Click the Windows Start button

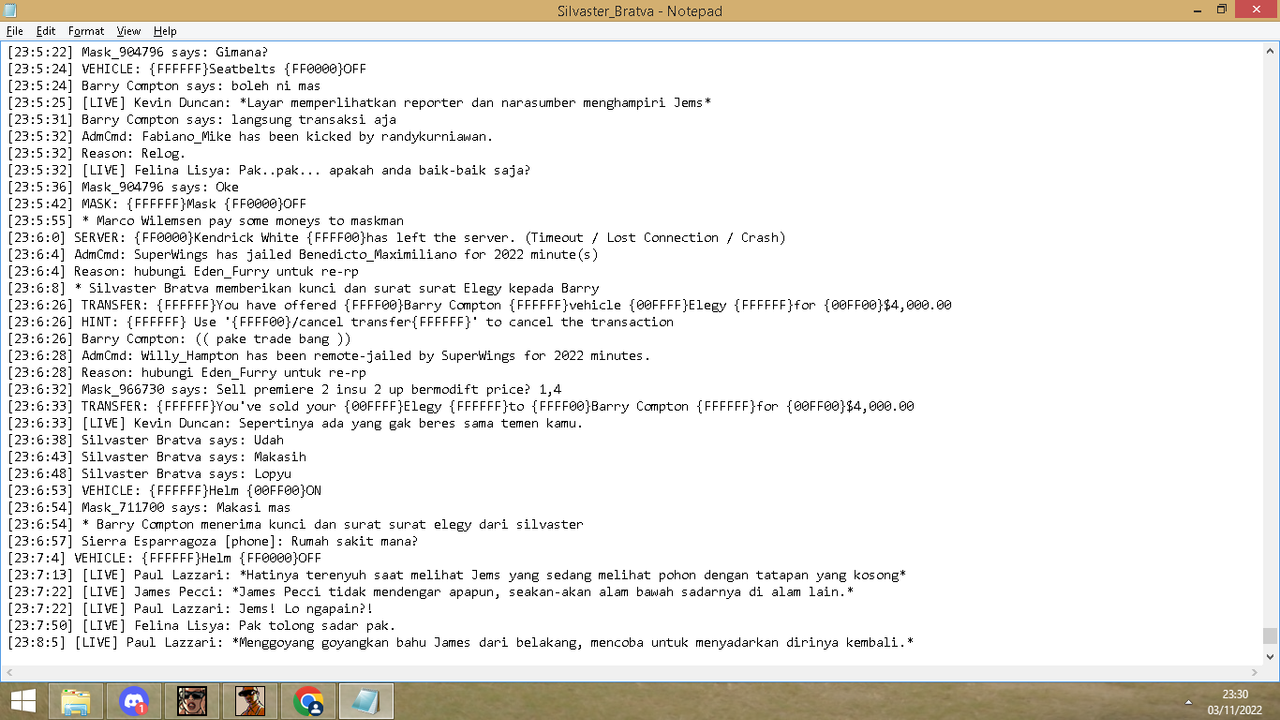[x=23, y=701]
